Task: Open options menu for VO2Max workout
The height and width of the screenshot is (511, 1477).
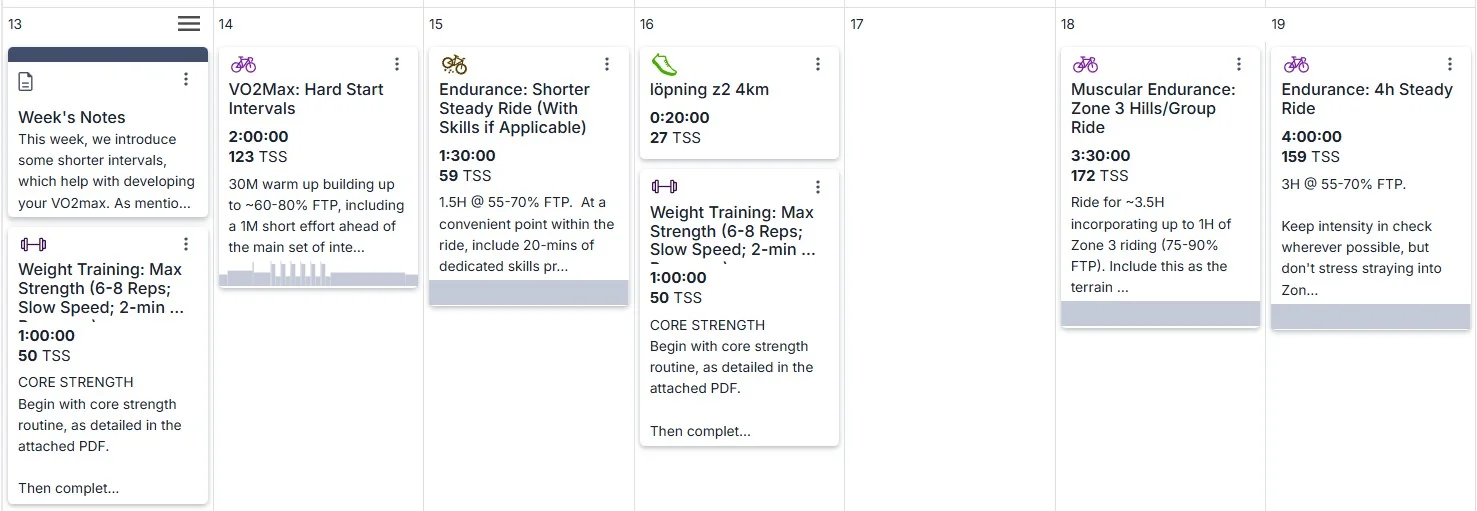Action: (397, 64)
